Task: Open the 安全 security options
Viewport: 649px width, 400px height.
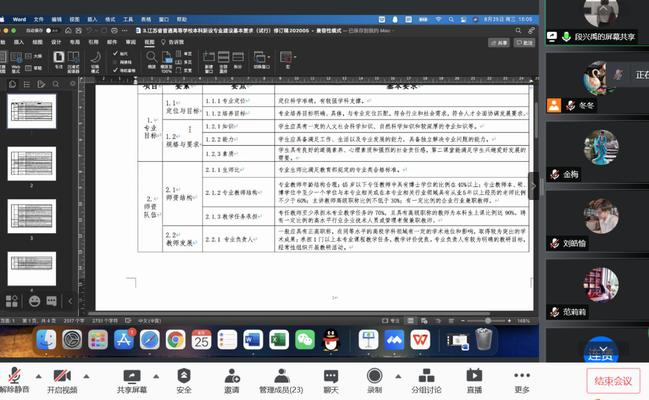Action: pyautogui.click(x=183, y=376)
